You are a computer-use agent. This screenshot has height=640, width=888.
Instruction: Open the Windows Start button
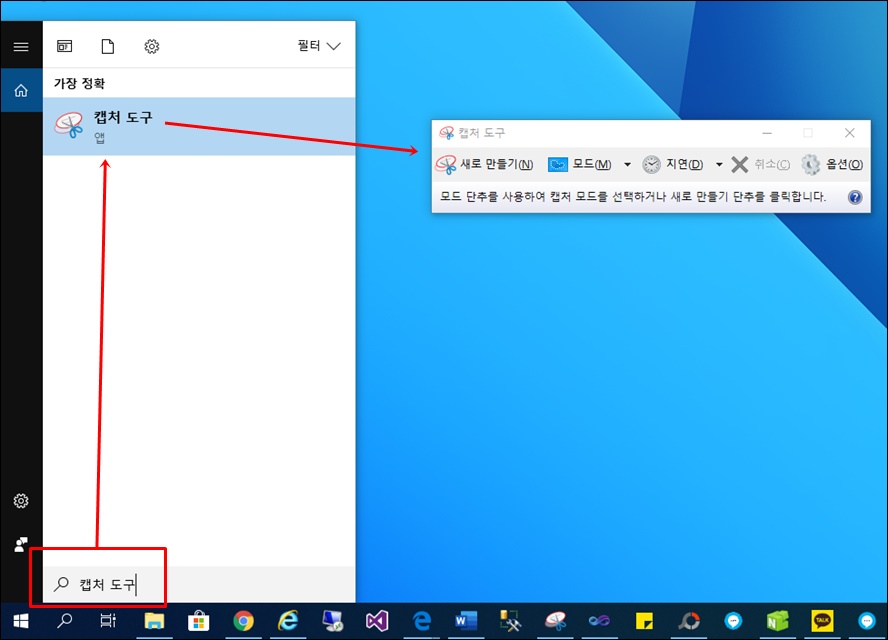coord(21,621)
